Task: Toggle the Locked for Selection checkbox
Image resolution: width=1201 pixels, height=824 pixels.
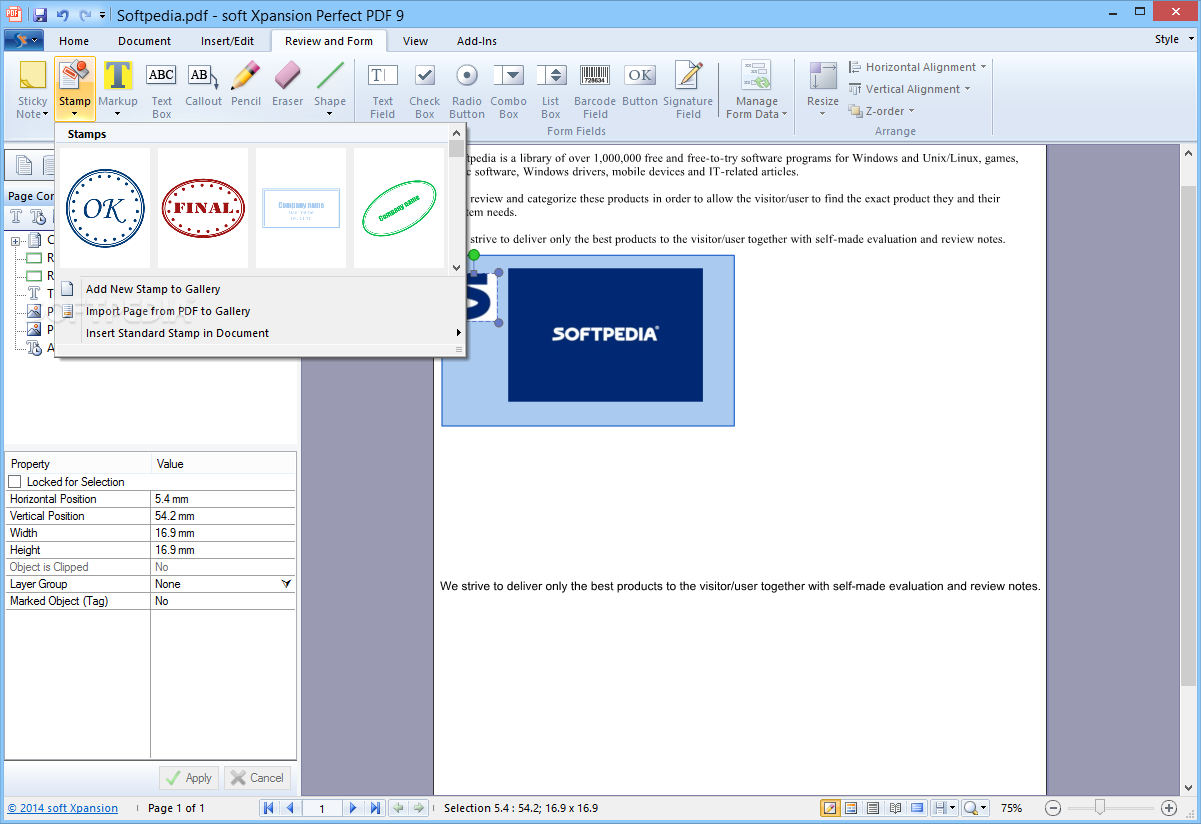Action: click(15, 482)
